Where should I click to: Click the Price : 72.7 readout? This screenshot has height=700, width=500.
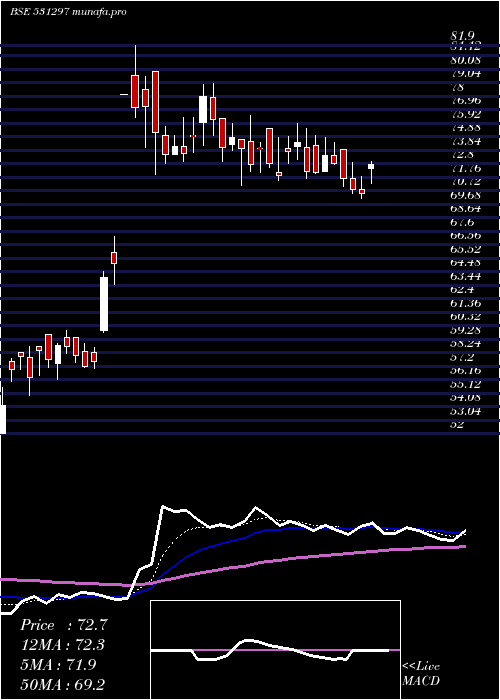pos(64,625)
